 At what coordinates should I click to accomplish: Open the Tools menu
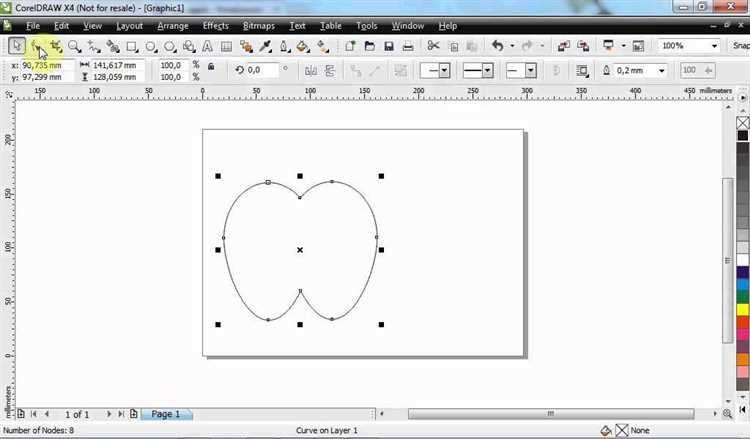(x=366, y=26)
